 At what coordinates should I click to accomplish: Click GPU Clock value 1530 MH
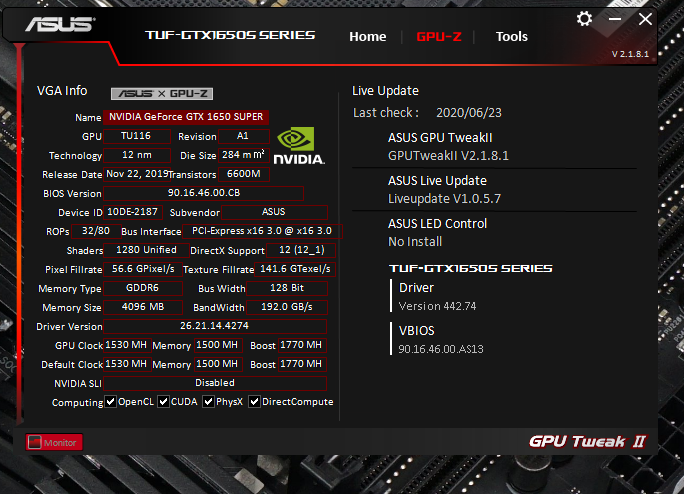click(127, 345)
